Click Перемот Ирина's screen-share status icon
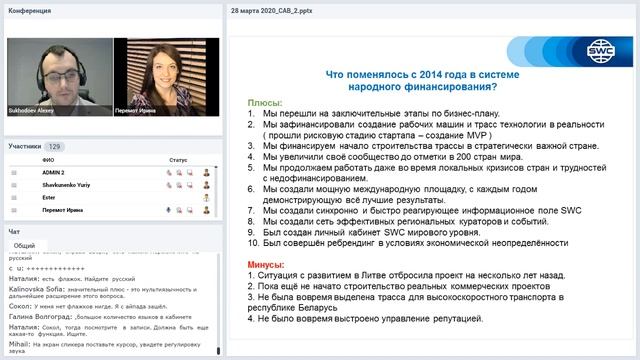The width and height of the screenshot is (640, 360). 190,210
